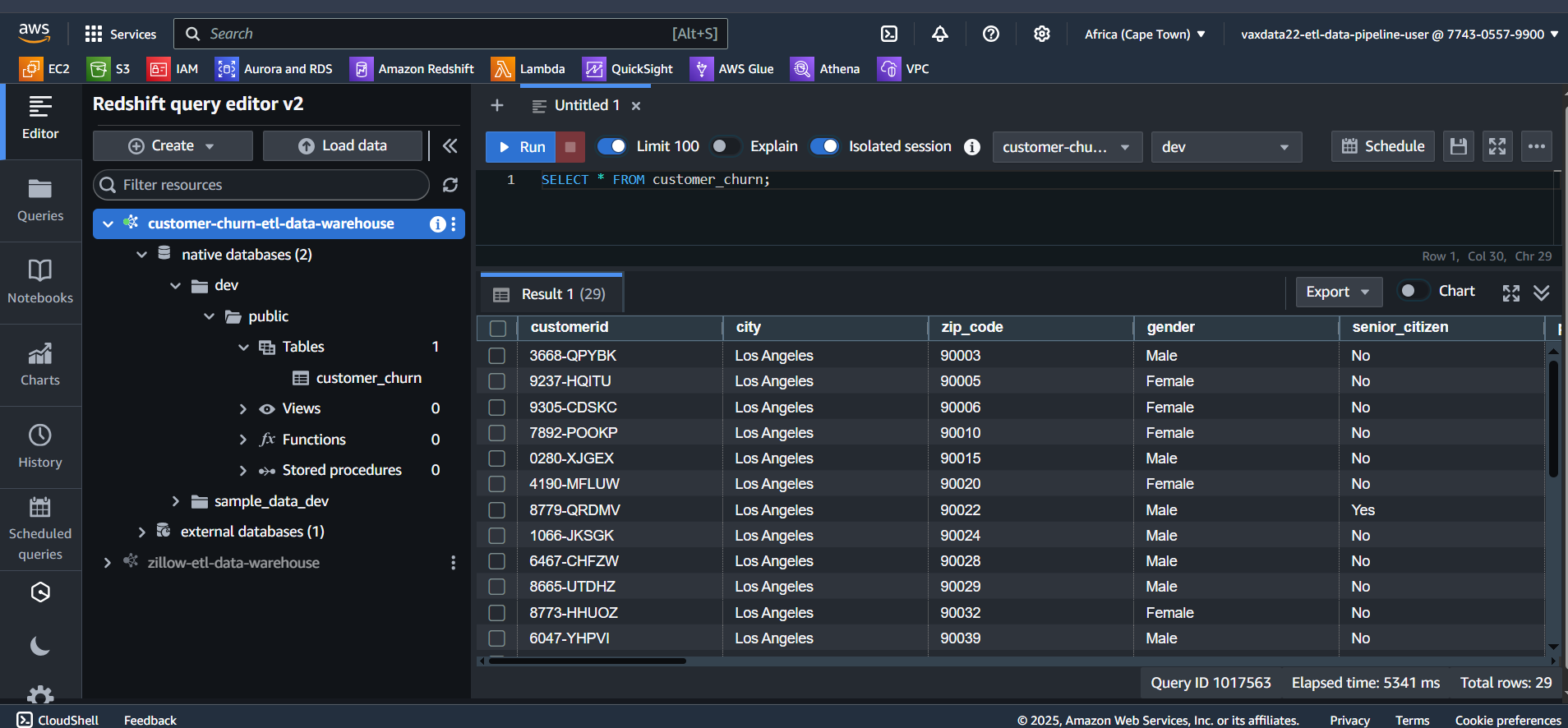Screen dimensions: 1568x728
Task: Run the query
Action: [x=521, y=147]
